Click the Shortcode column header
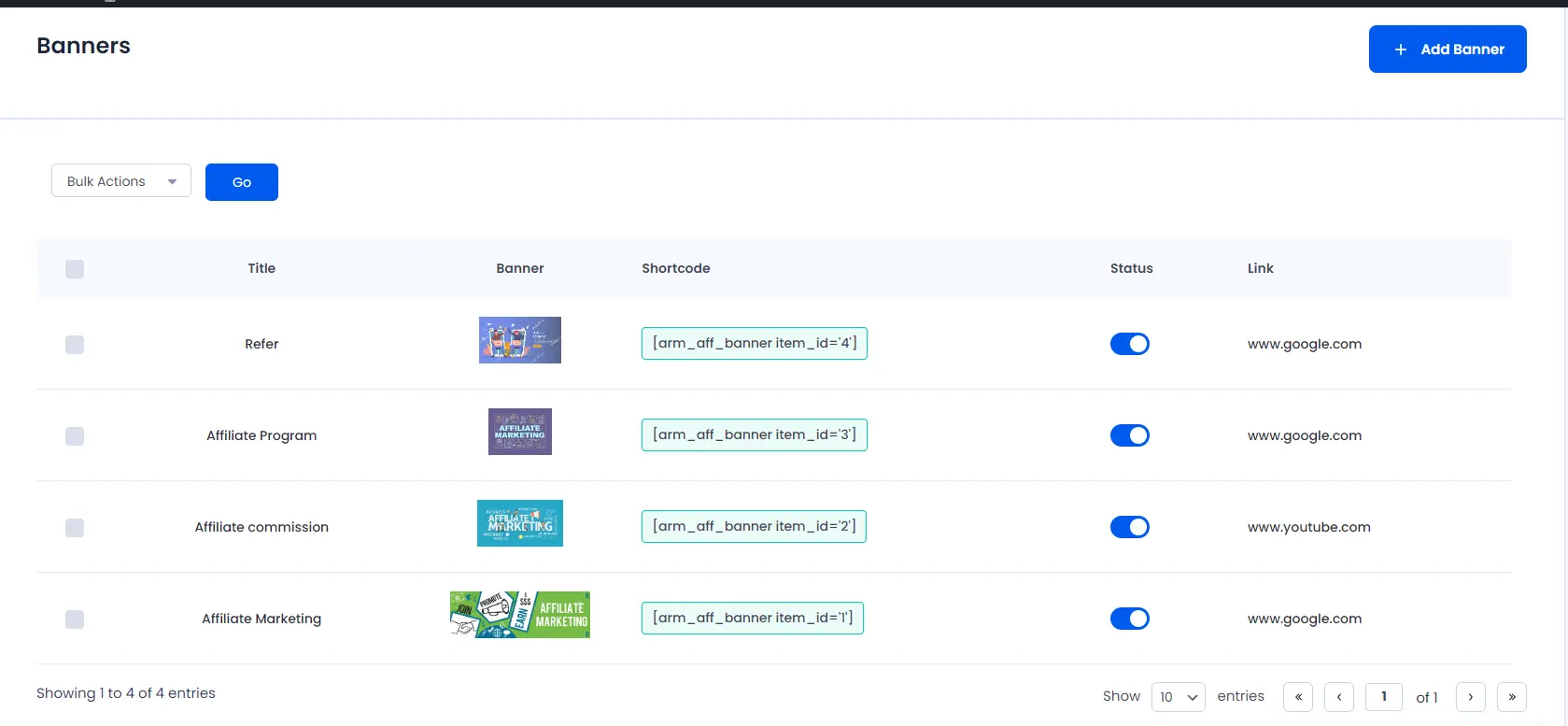Viewport: 1568px width, 726px height. pos(676,268)
